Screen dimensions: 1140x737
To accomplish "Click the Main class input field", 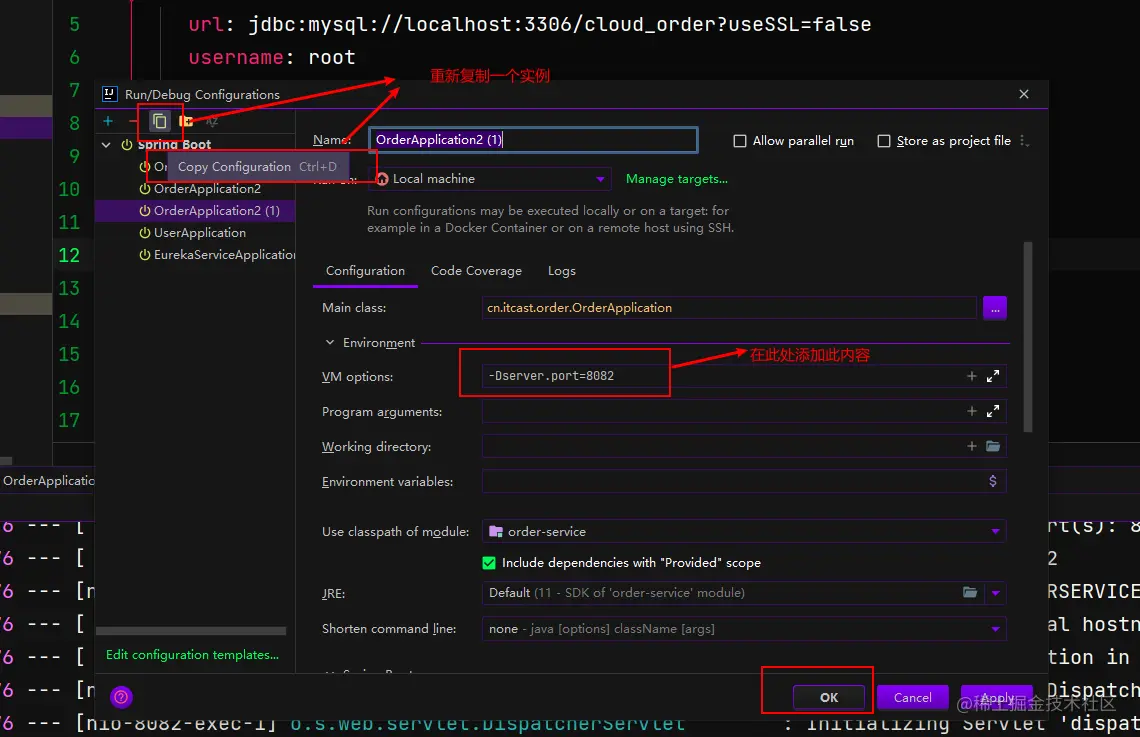I will [728, 308].
